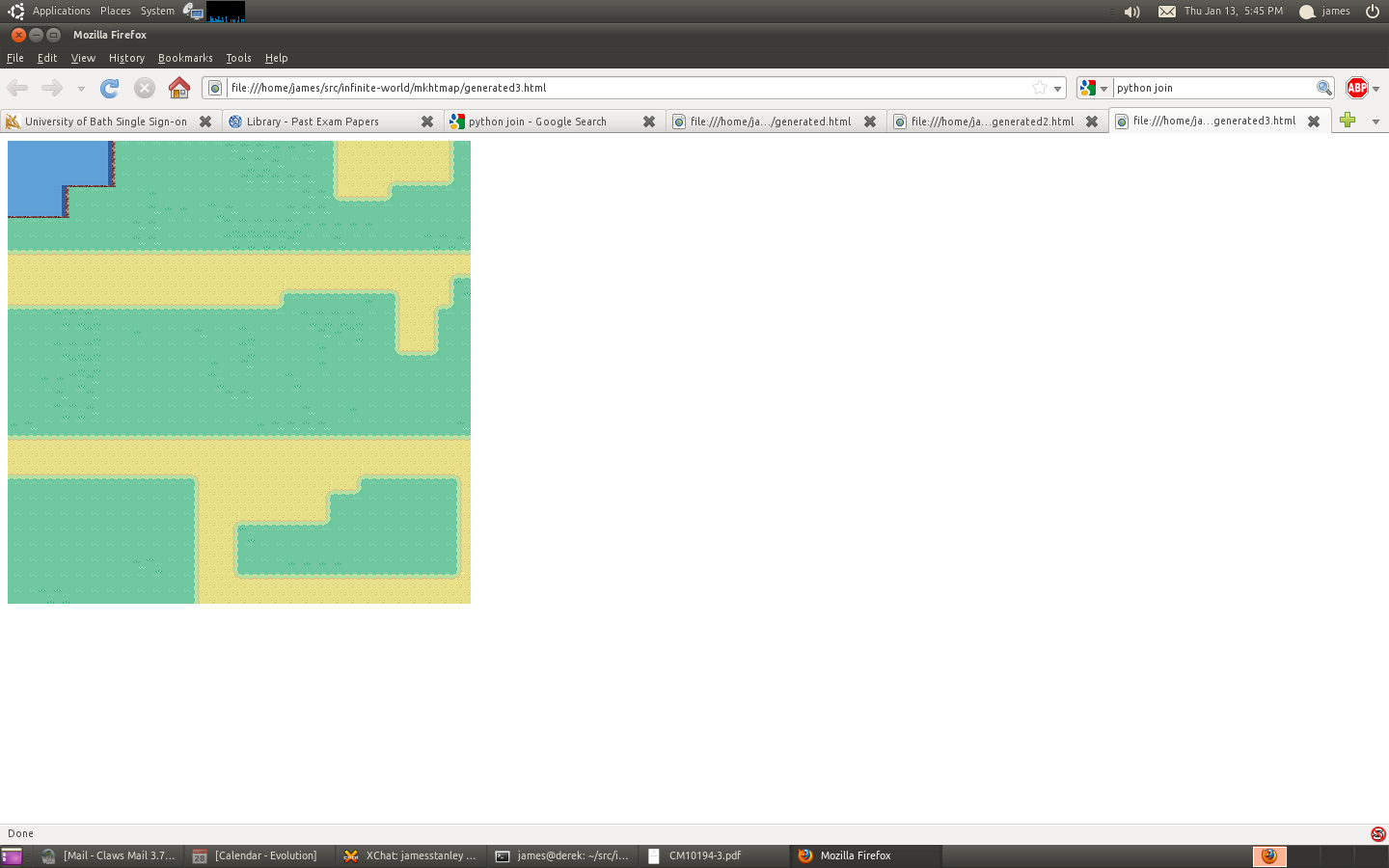
Task: Click the Home icon in toolbar
Action: pos(179,89)
